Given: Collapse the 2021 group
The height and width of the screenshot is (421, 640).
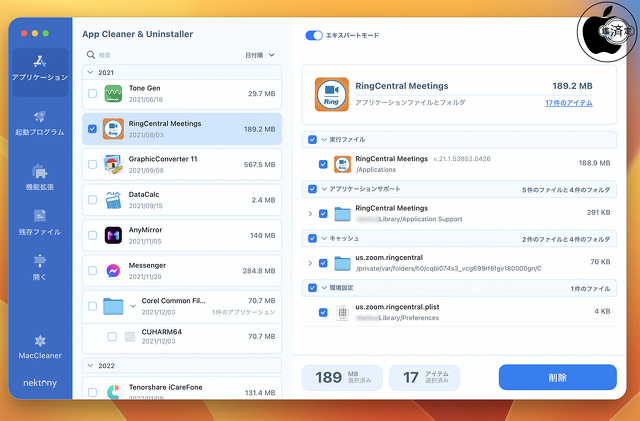Looking at the screenshot, I should pos(90,72).
